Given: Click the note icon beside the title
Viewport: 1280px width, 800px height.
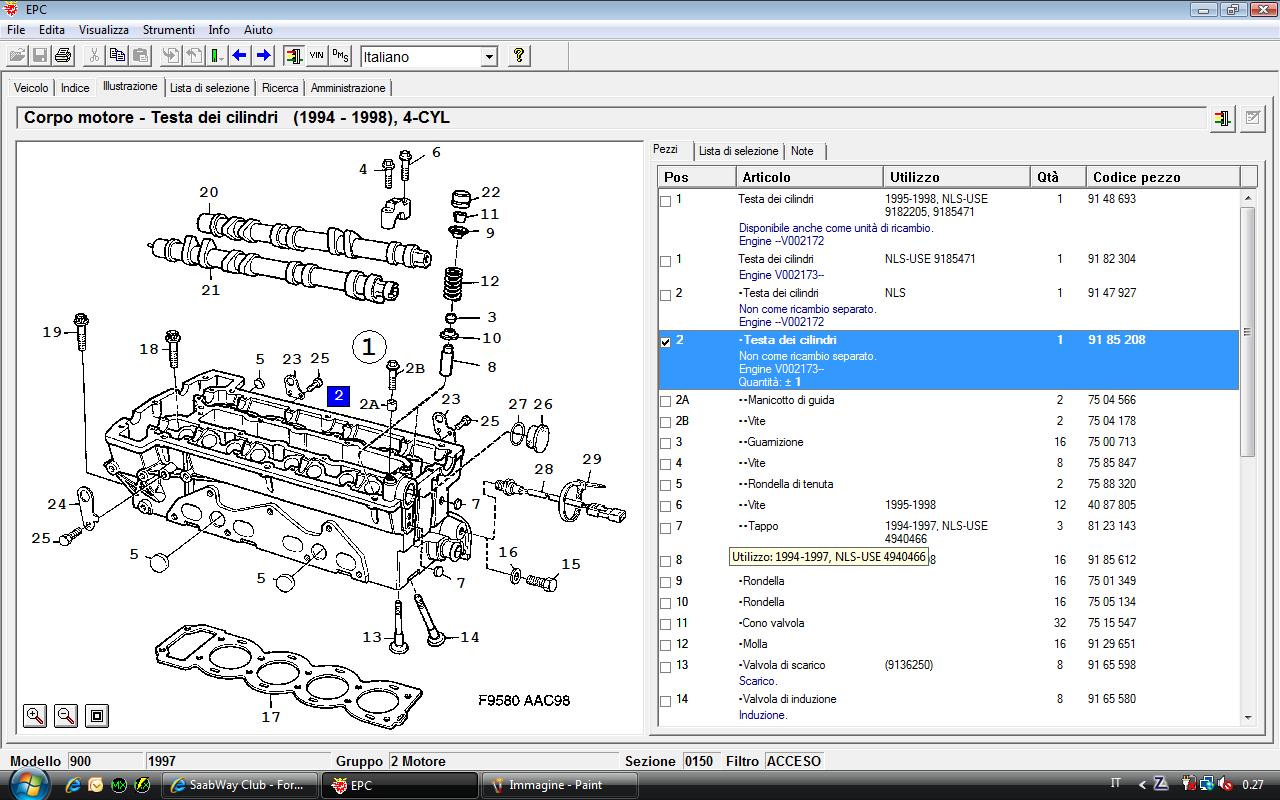Looking at the screenshot, I should point(1252,118).
